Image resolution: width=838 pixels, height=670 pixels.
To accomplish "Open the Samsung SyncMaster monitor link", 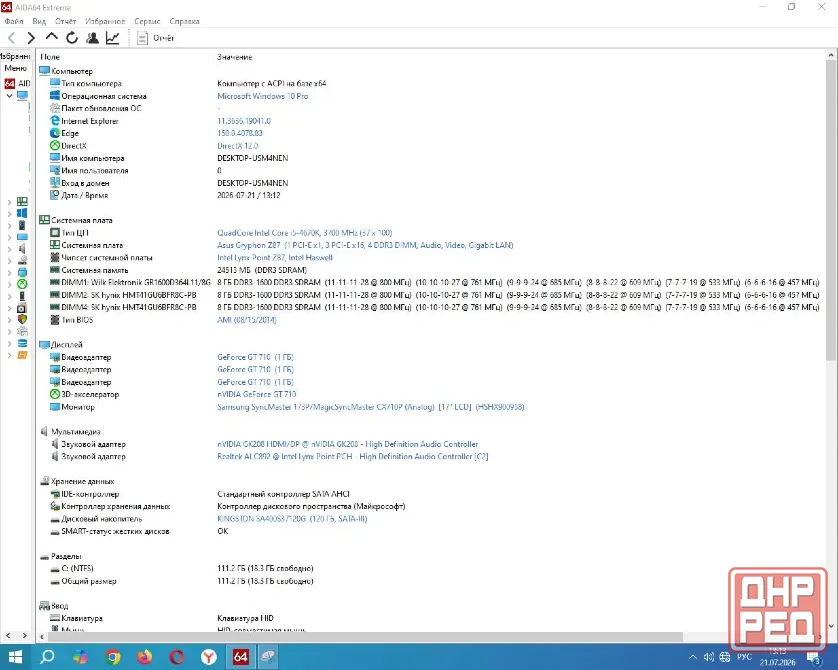I will 370,407.
